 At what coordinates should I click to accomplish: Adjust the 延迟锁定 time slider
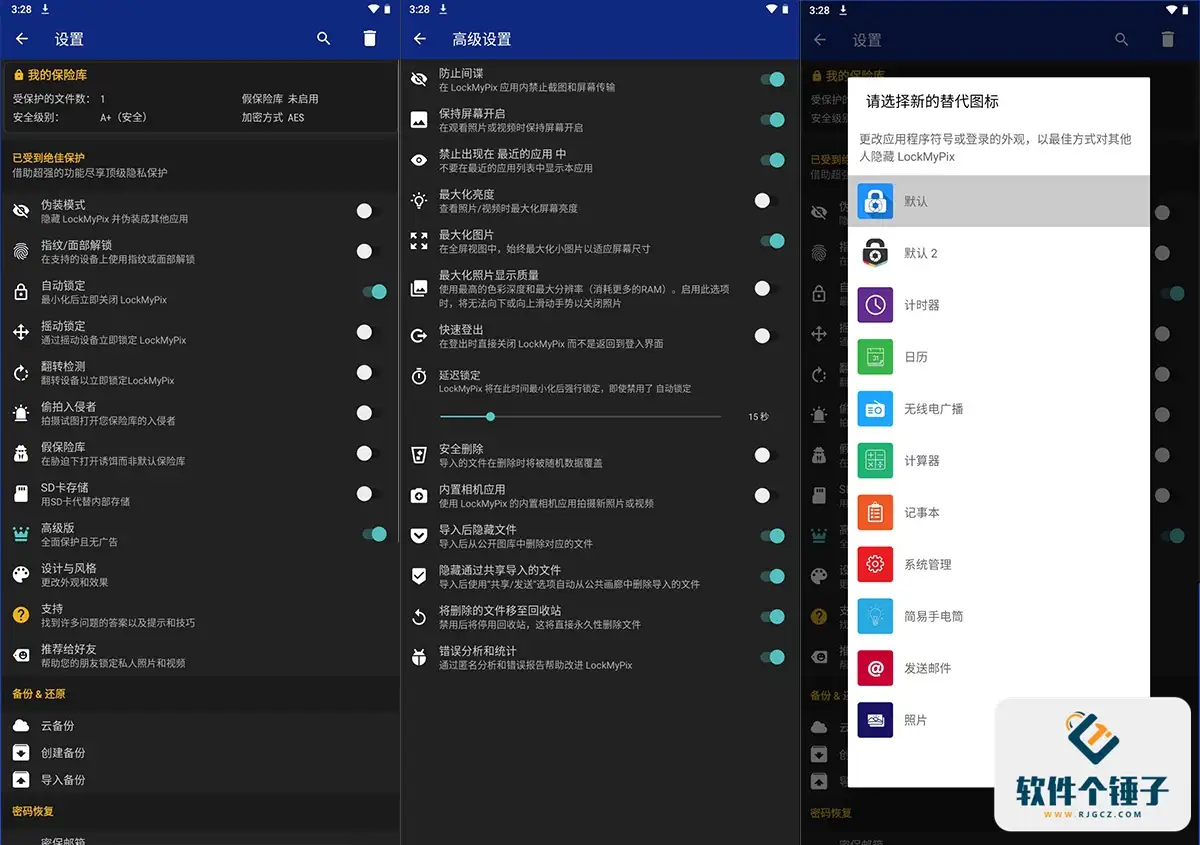580,416
